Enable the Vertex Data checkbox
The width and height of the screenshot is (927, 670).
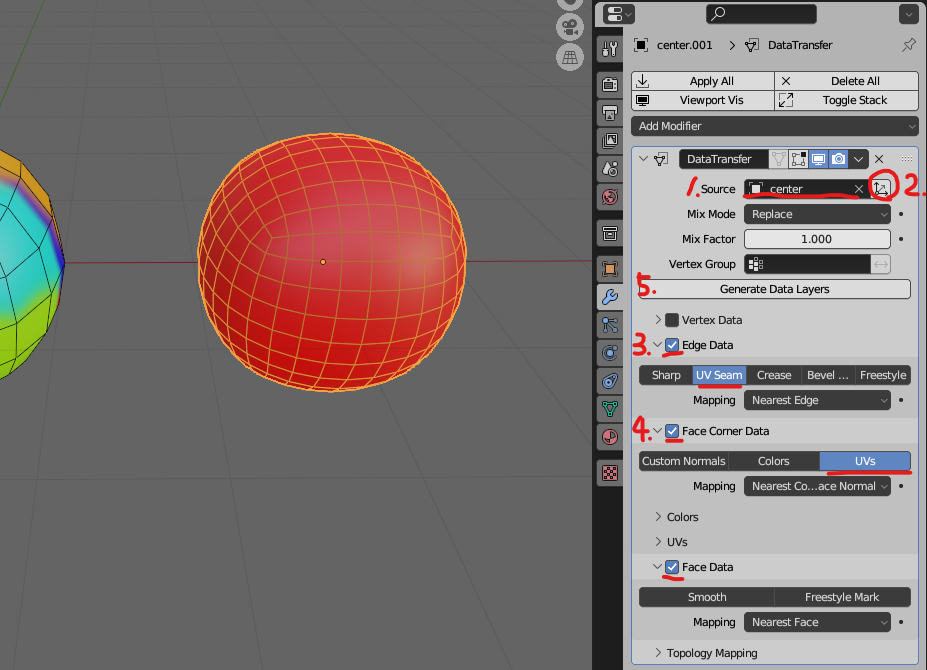(x=672, y=320)
